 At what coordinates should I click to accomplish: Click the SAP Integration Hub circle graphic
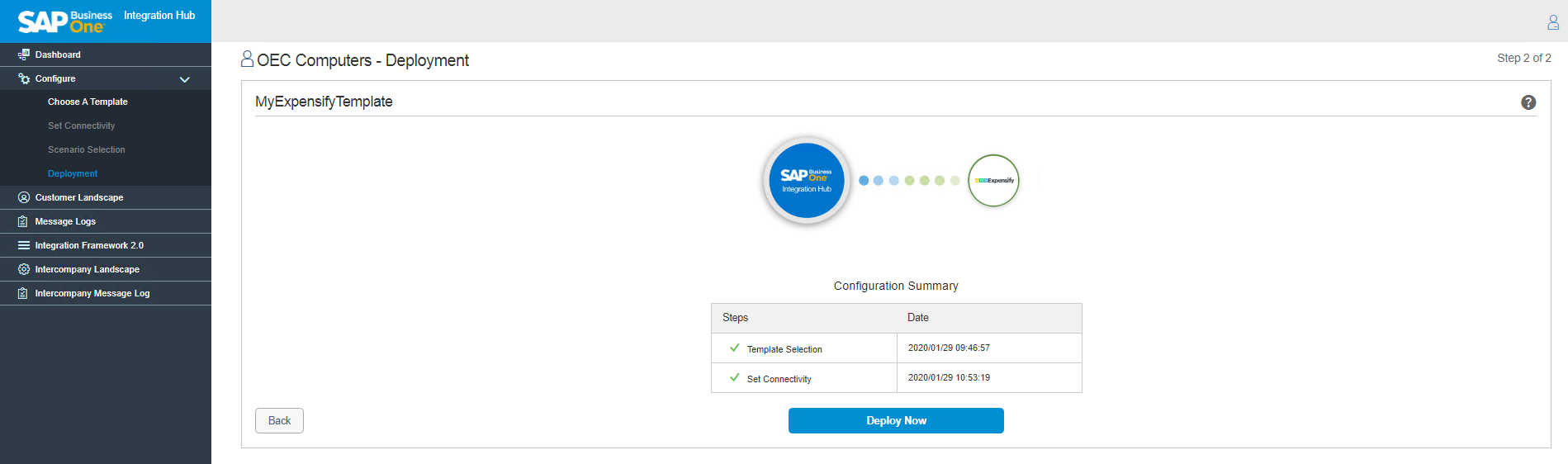tap(806, 181)
